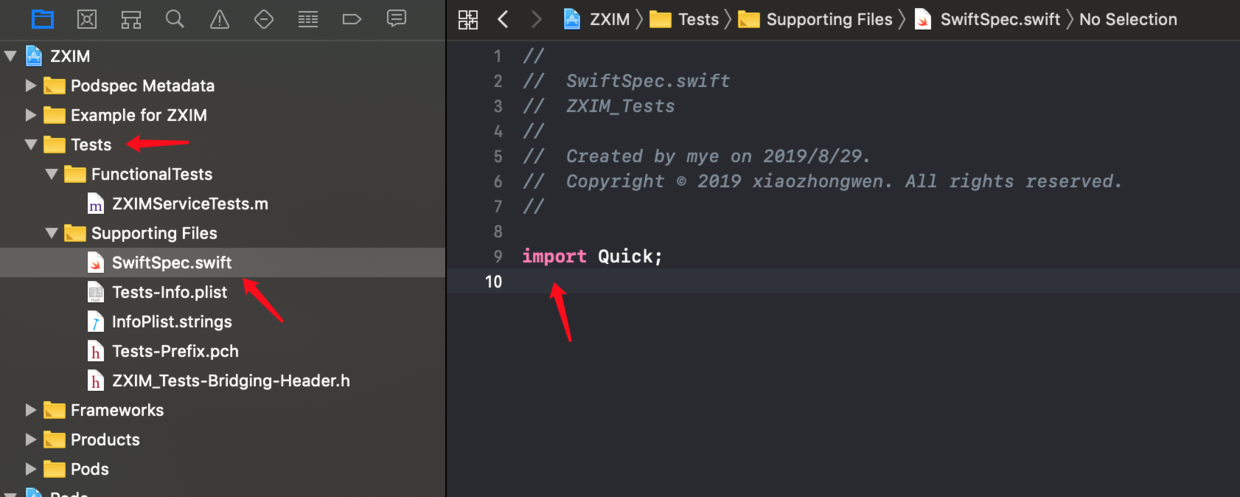Open the Find navigator magnifier icon
1240x497 pixels.
click(x=175, y=19)
